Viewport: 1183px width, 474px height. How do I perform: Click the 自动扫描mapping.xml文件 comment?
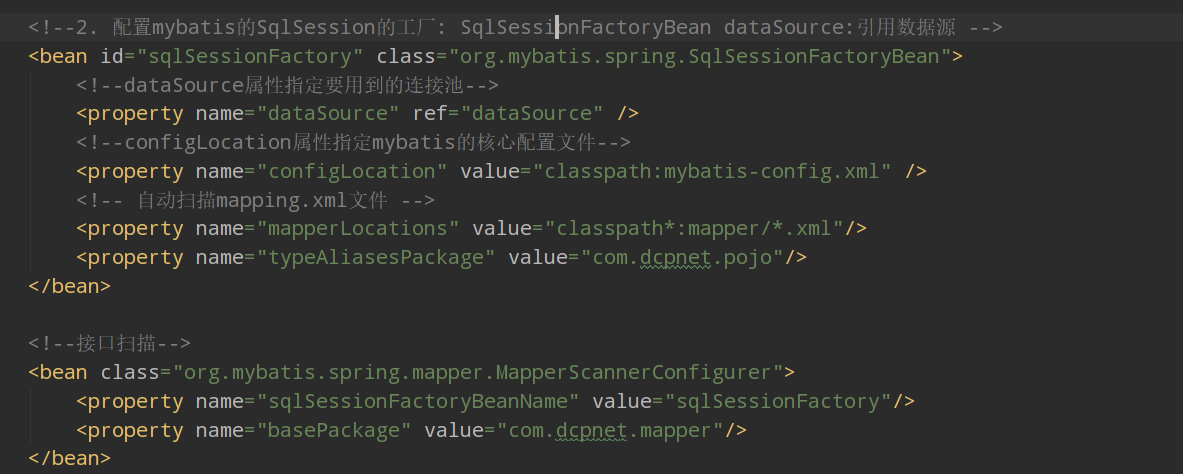pyautogui.click(x=256, y=200)
